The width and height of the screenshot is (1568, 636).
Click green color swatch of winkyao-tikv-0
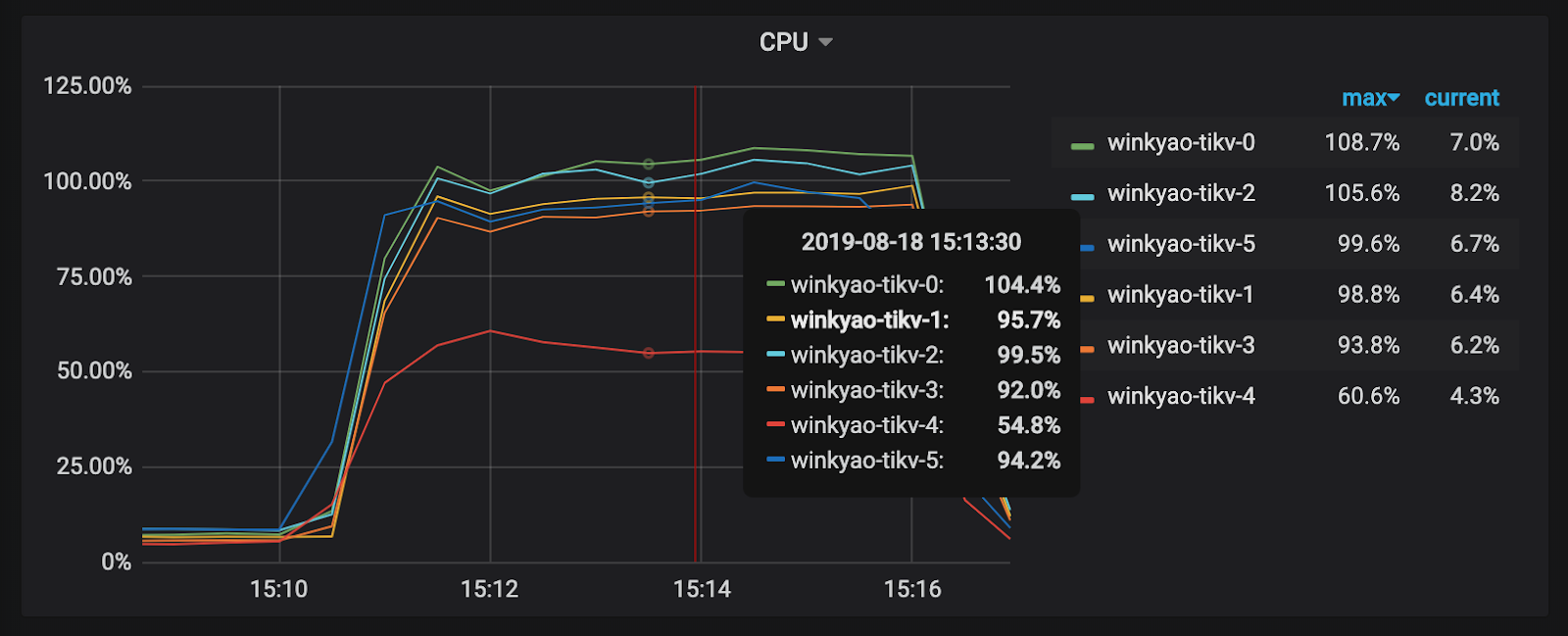[1082, 146]
